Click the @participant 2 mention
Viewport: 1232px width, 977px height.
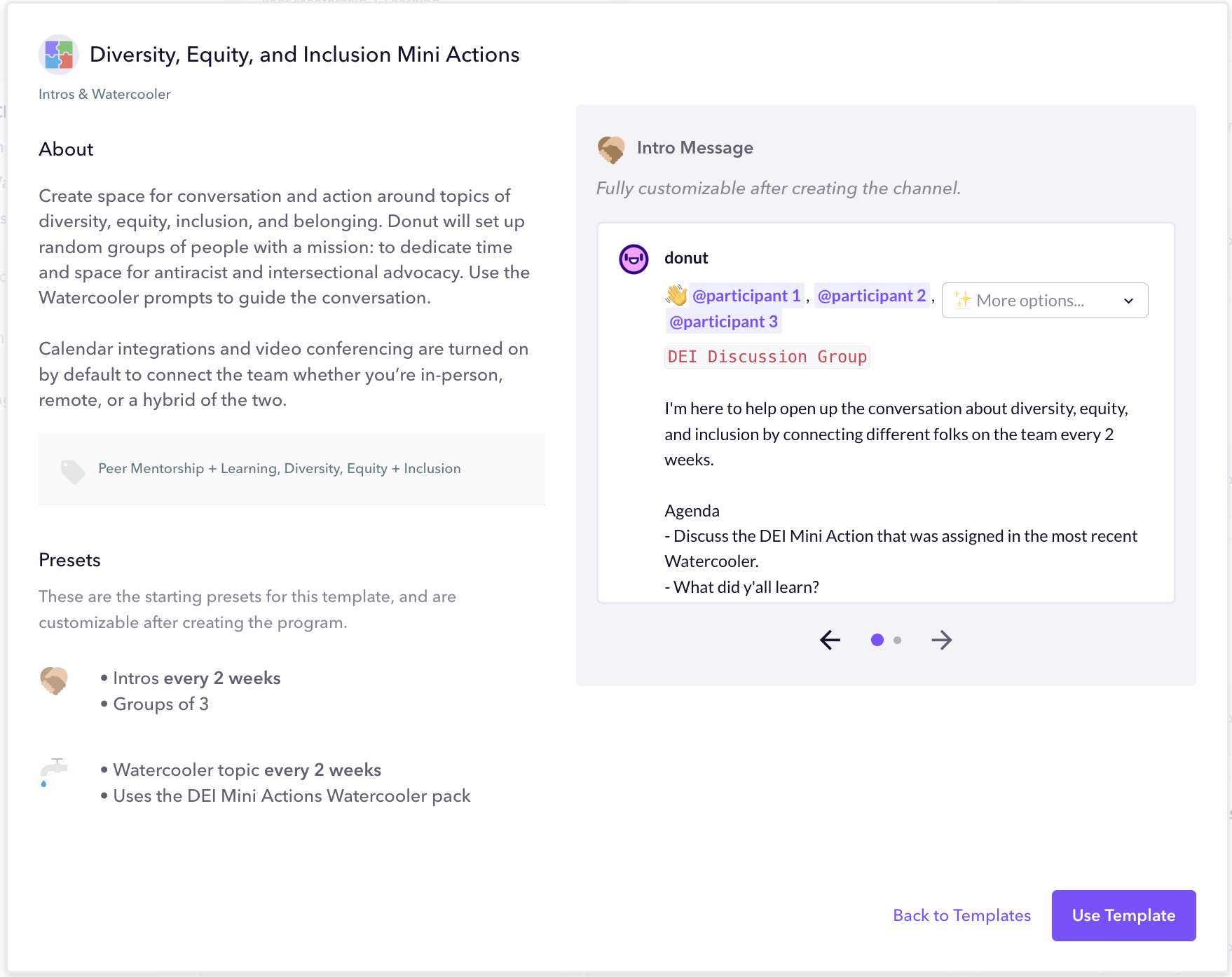872,296
